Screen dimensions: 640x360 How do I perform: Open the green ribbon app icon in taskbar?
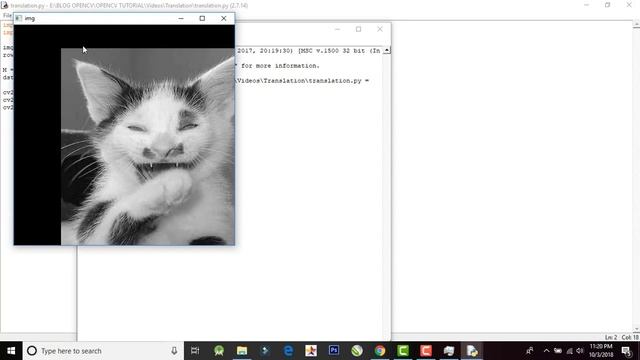pyautogui.click(x=219, y=351)
